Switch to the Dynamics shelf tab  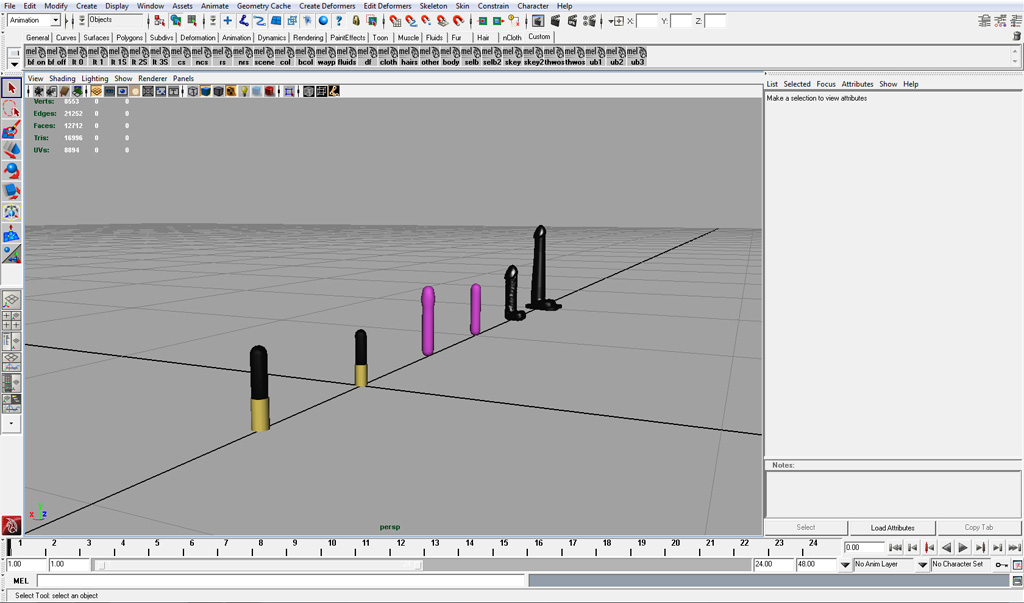pyautogui.click(x=271, y=37)
